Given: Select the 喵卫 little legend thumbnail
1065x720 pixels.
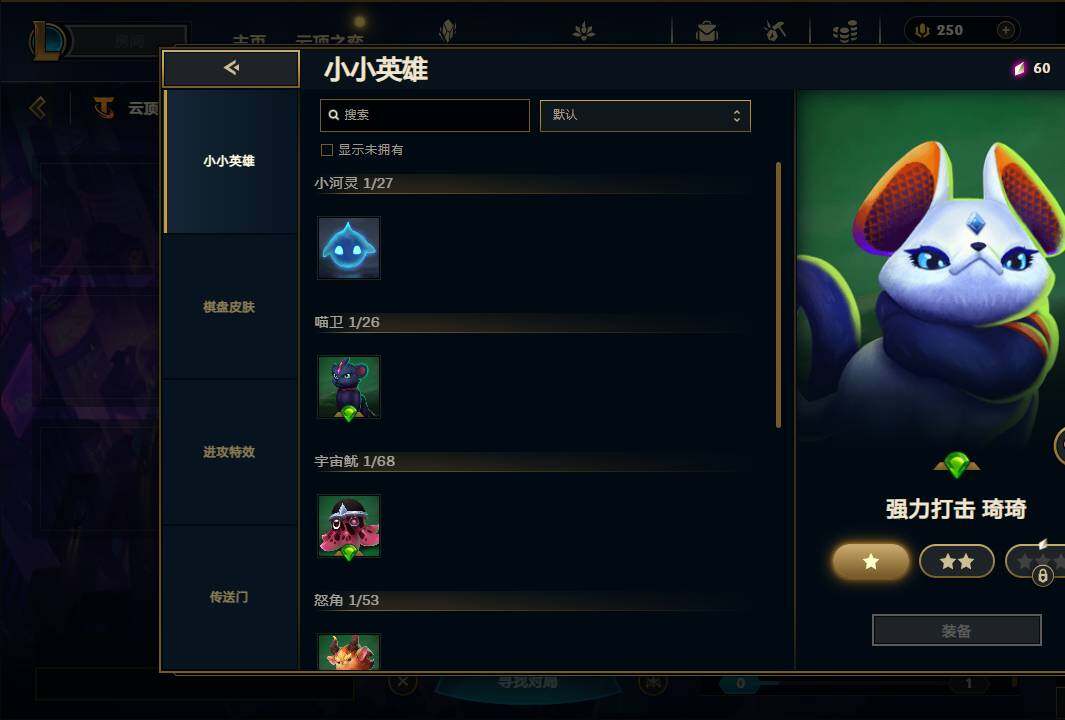Looking at the screenshot, I should click(349, 387).
